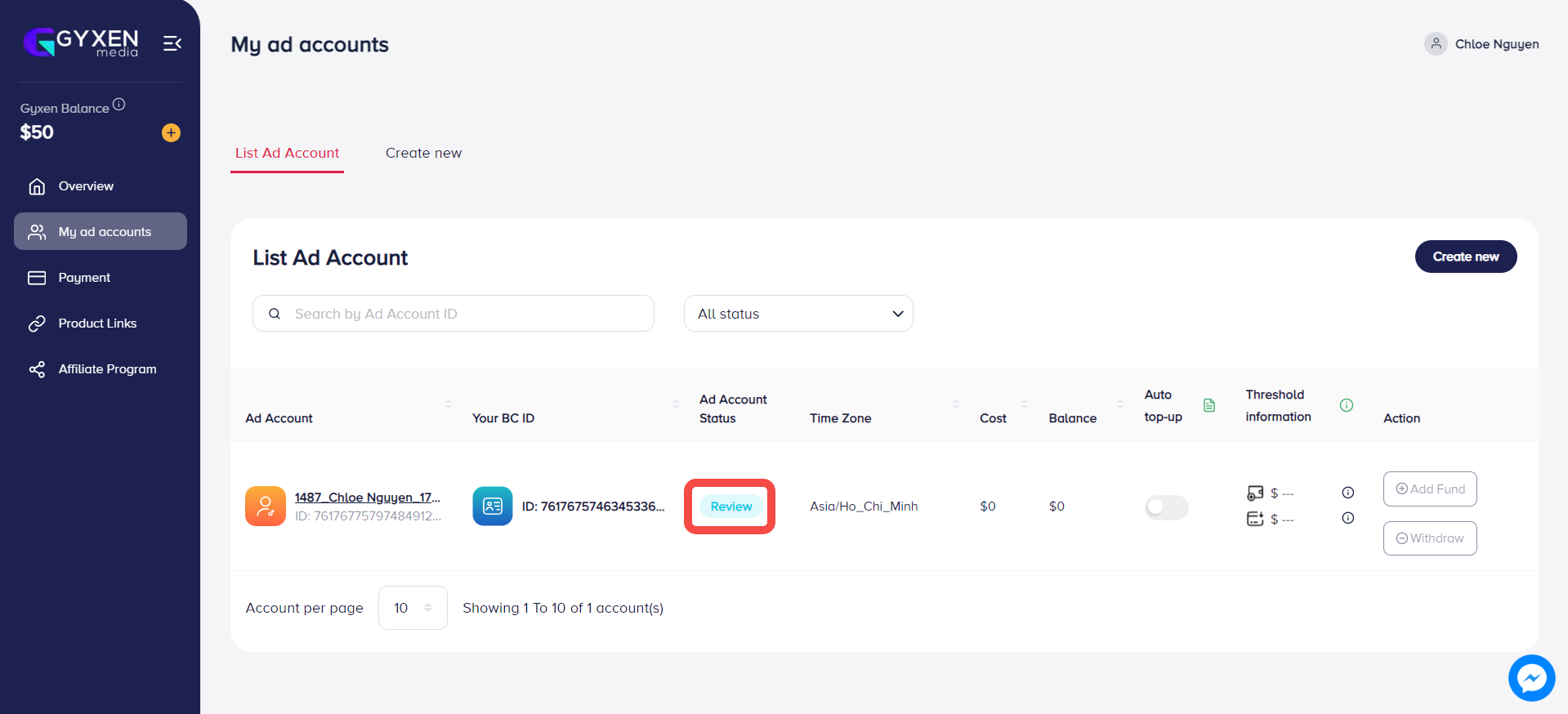Switch to the List Ad Account tab

pos(287,153)
